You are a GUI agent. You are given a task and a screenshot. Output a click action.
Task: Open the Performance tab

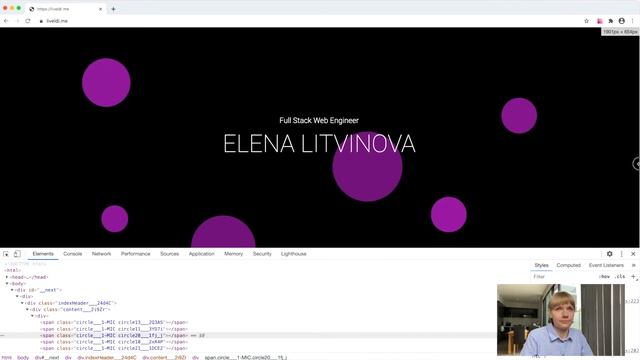[136, 254]
